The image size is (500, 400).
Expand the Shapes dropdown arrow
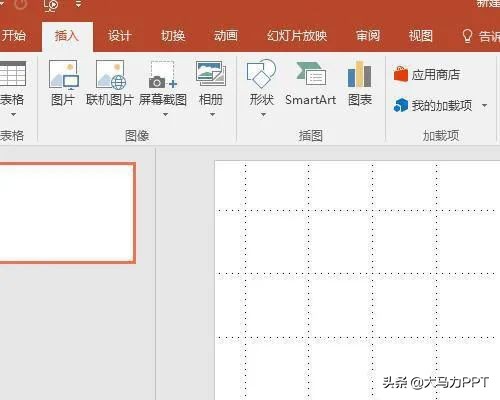[263, 115]
